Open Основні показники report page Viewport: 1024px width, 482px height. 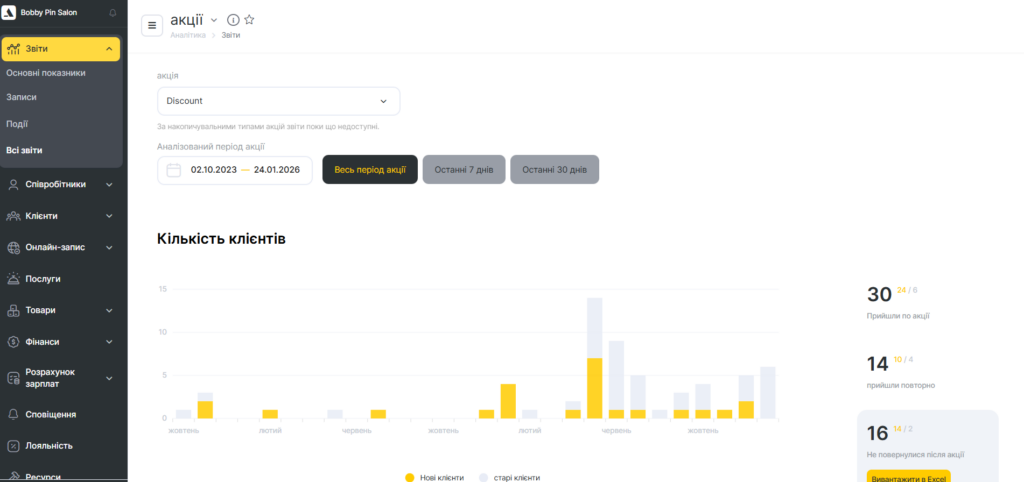pyautogui.click(x=46, y=73)
